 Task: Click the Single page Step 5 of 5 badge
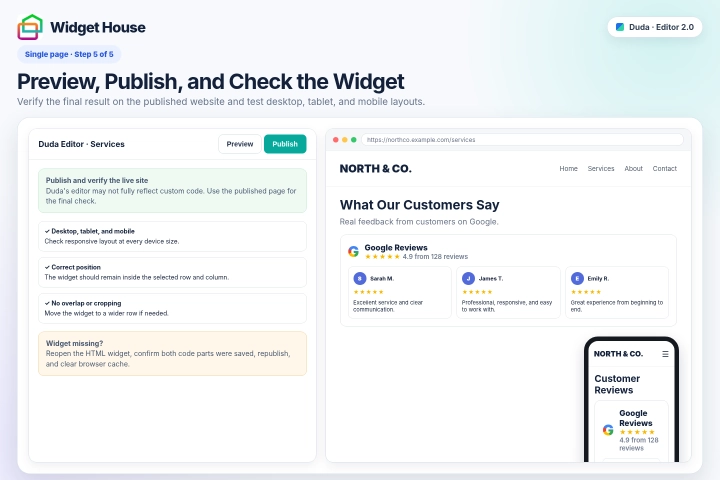click(x=69, y=54)
